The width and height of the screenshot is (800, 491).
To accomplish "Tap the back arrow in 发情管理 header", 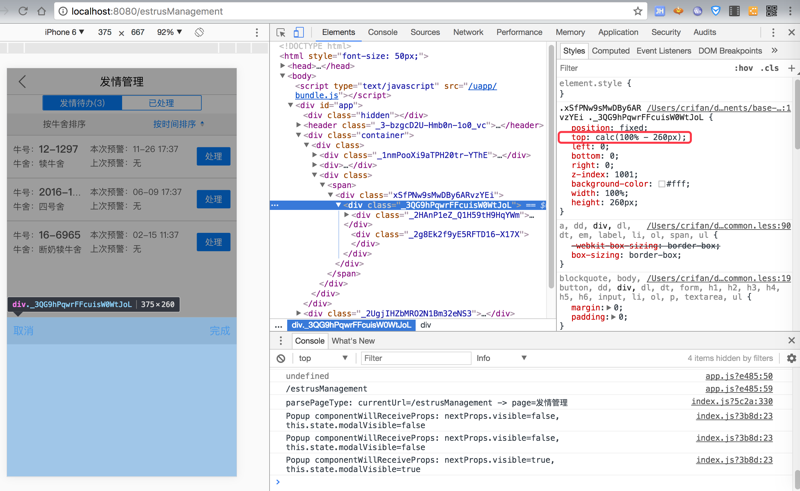I will [x=23, y=81].
